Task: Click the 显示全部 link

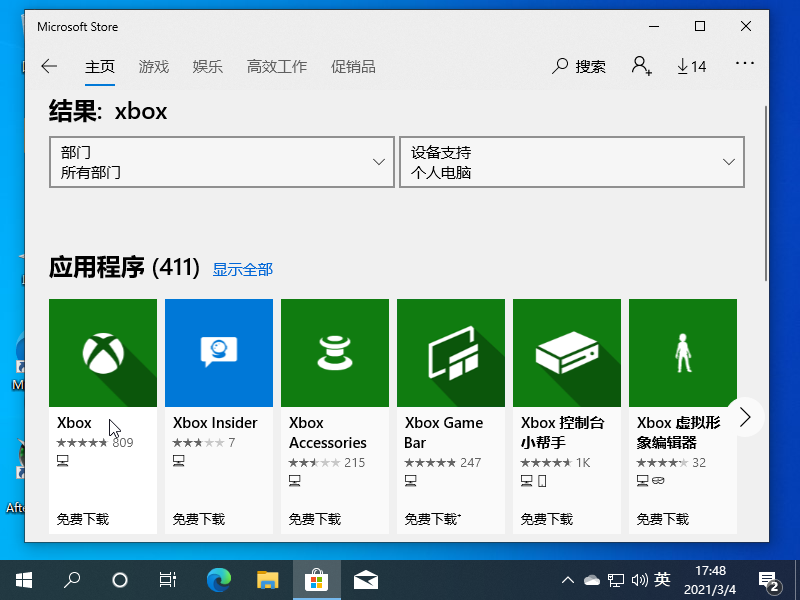Action: 242,269
